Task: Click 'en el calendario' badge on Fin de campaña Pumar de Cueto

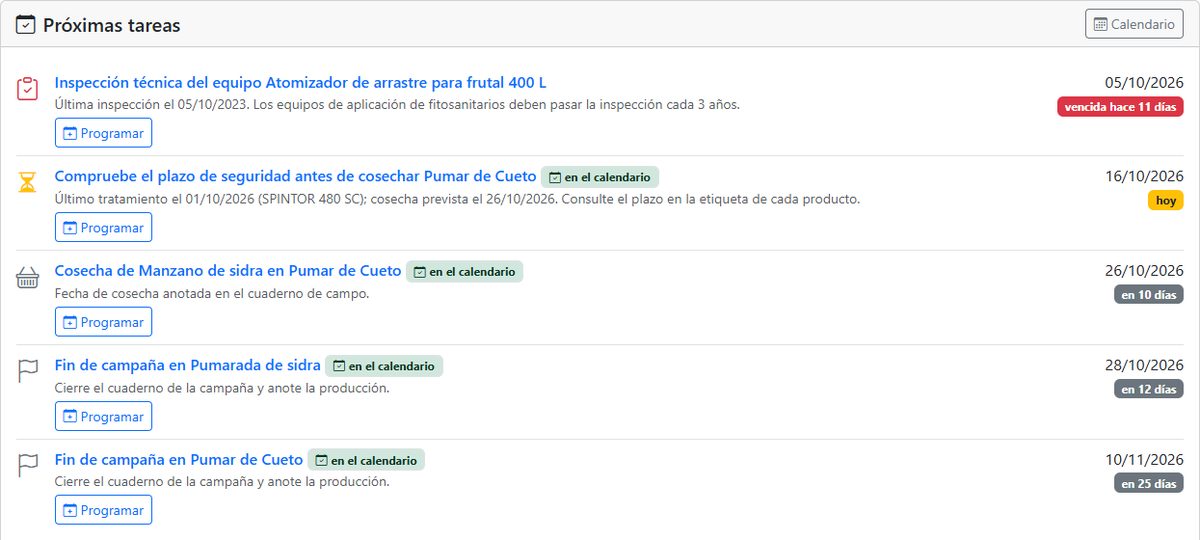Action: (x=366, y=460)
